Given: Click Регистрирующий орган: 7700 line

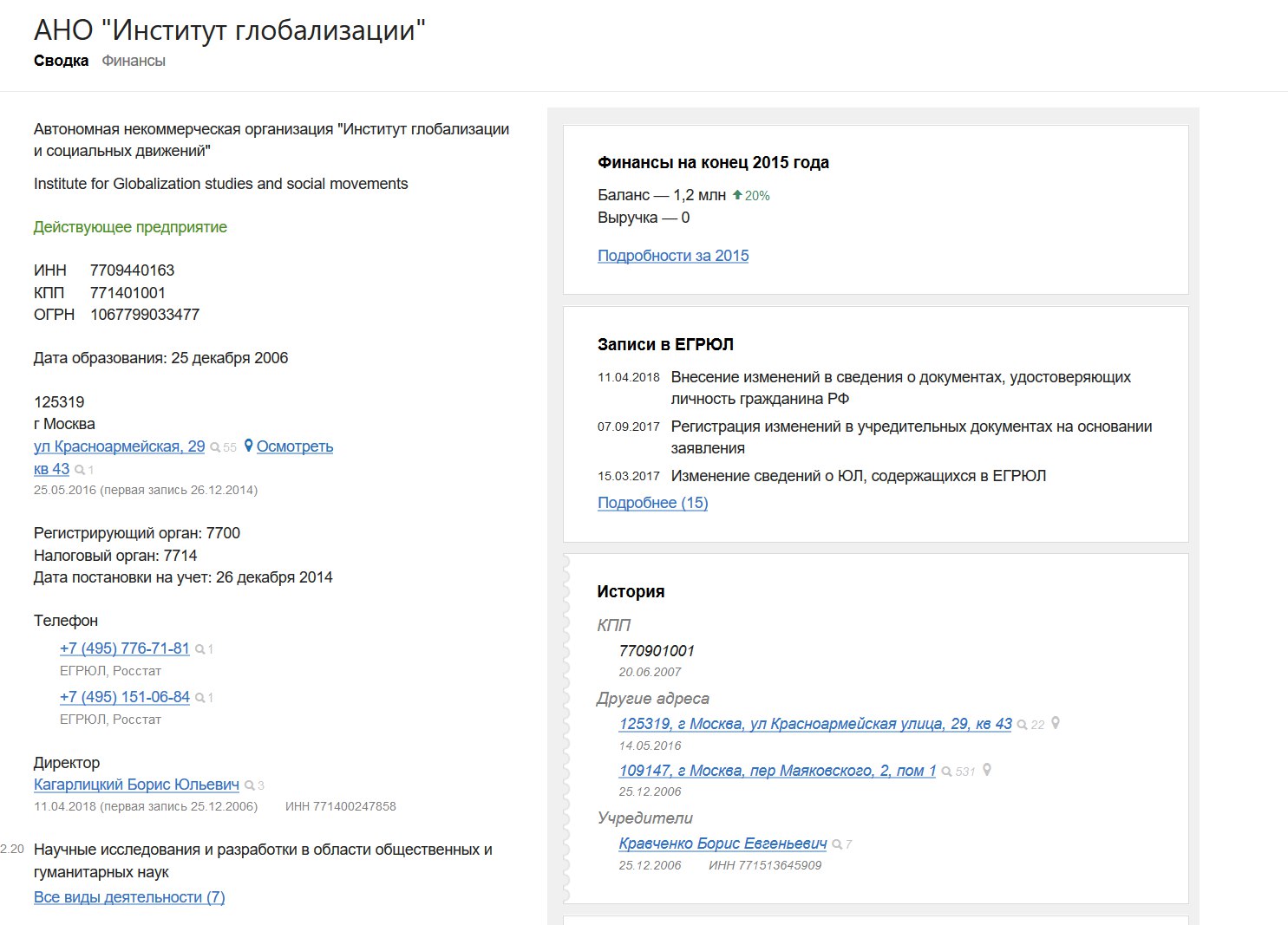Looking at the screenshot, I should (x=137, y=533).
